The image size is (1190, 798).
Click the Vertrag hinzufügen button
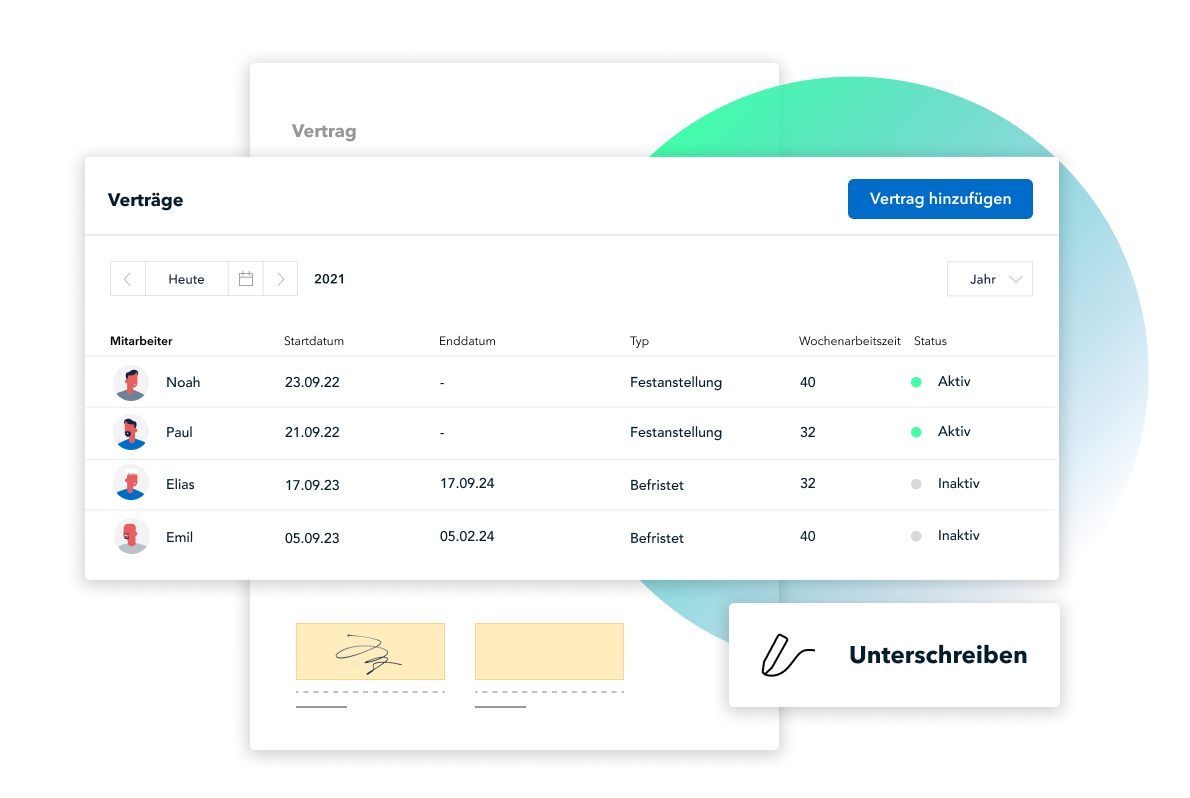point(940,199)
